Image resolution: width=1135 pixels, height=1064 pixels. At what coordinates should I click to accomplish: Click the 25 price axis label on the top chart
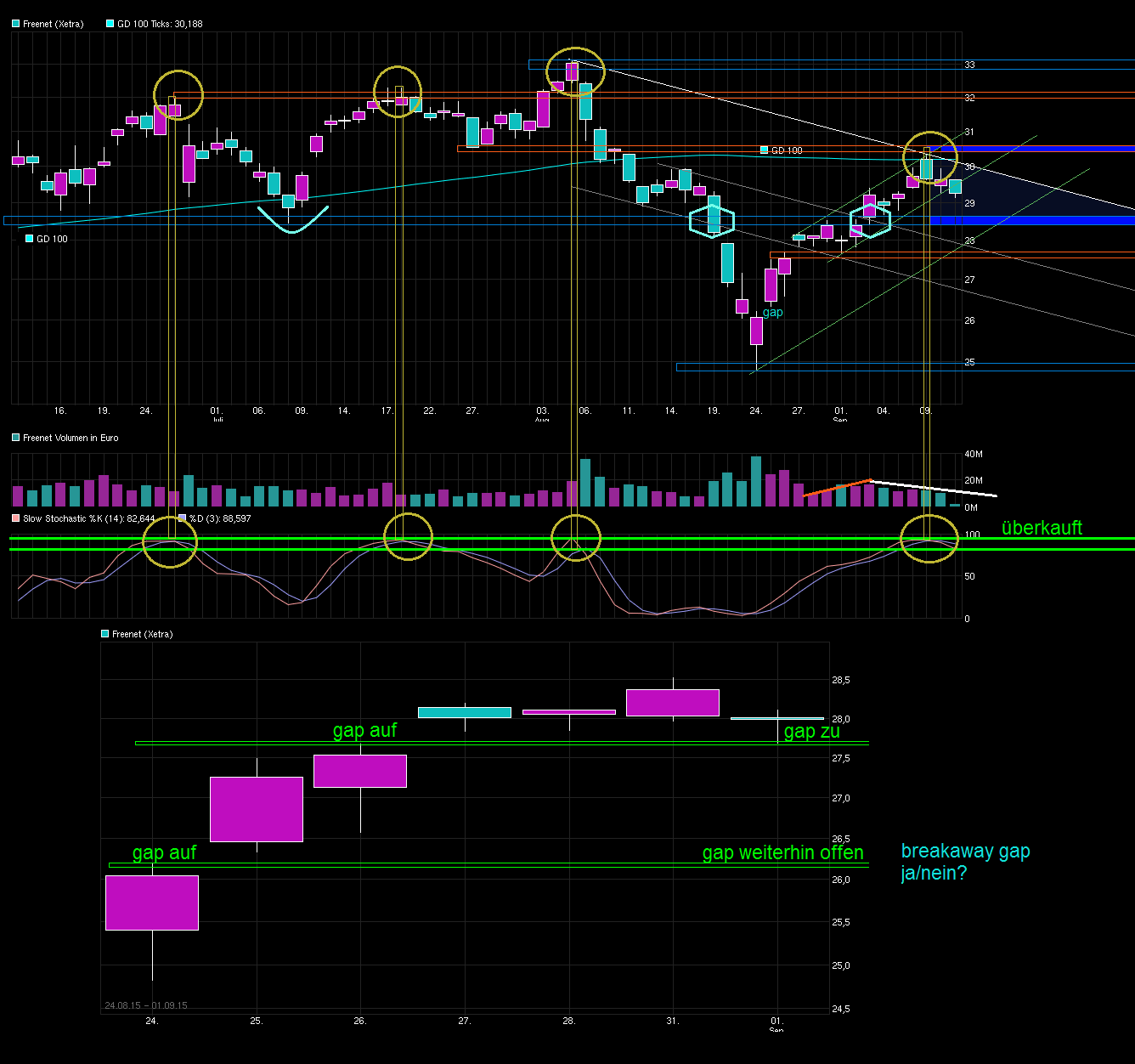pyautogui.click(x=969, y=362)
